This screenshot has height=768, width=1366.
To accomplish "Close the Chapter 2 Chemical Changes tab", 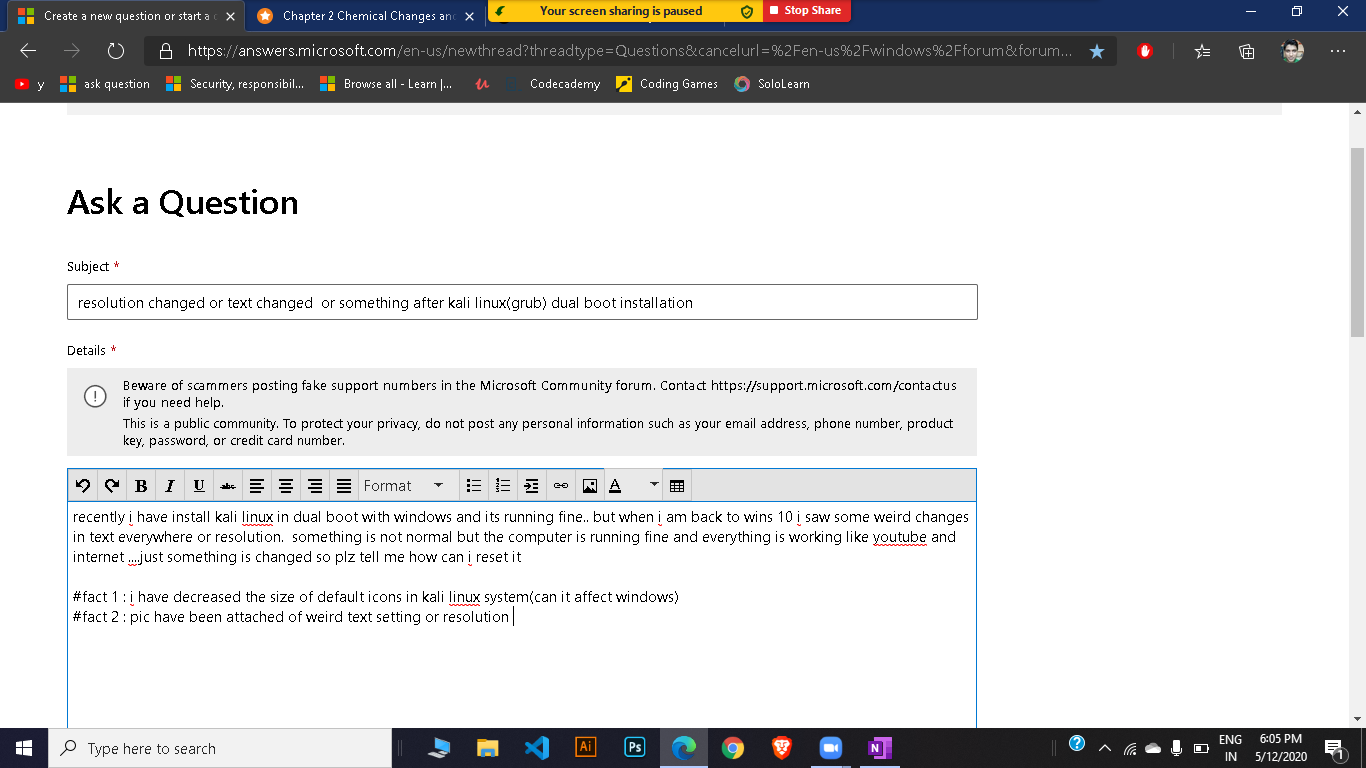I will 471,16.
